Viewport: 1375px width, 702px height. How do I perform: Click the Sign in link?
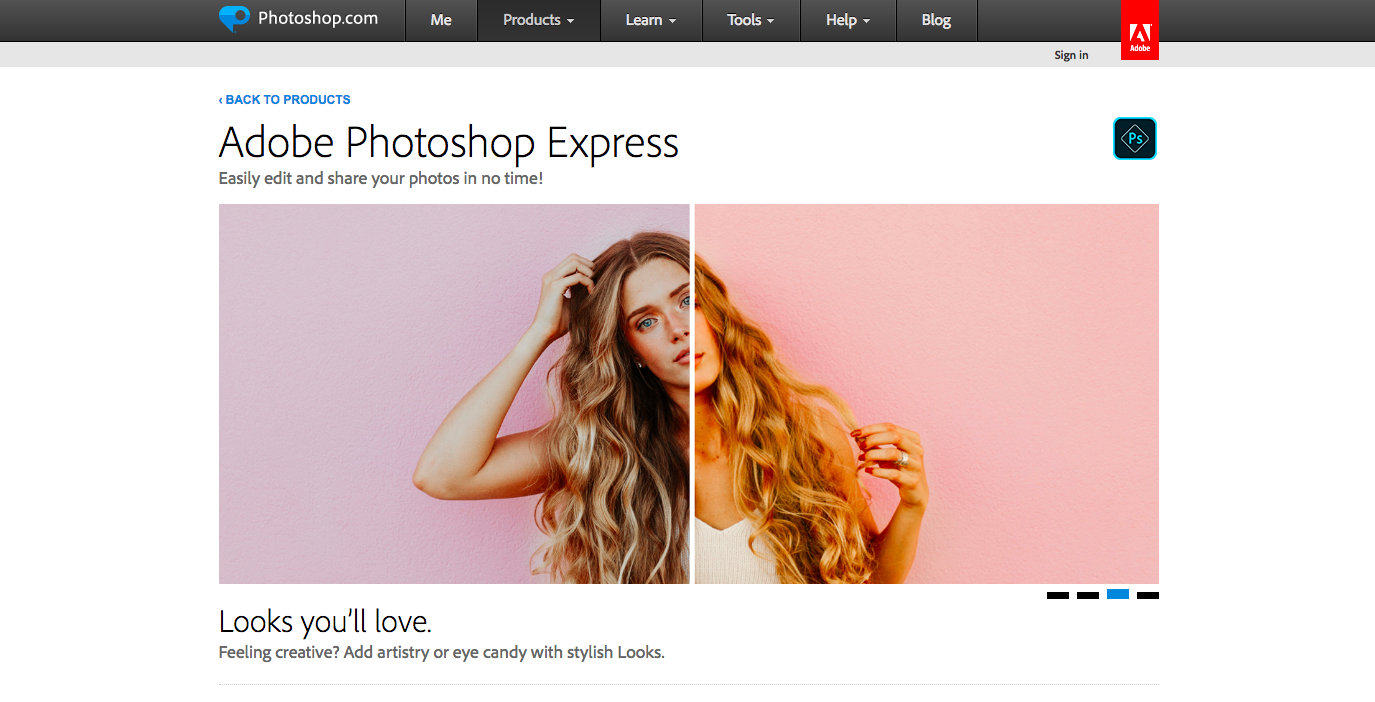pos(1071,55)
